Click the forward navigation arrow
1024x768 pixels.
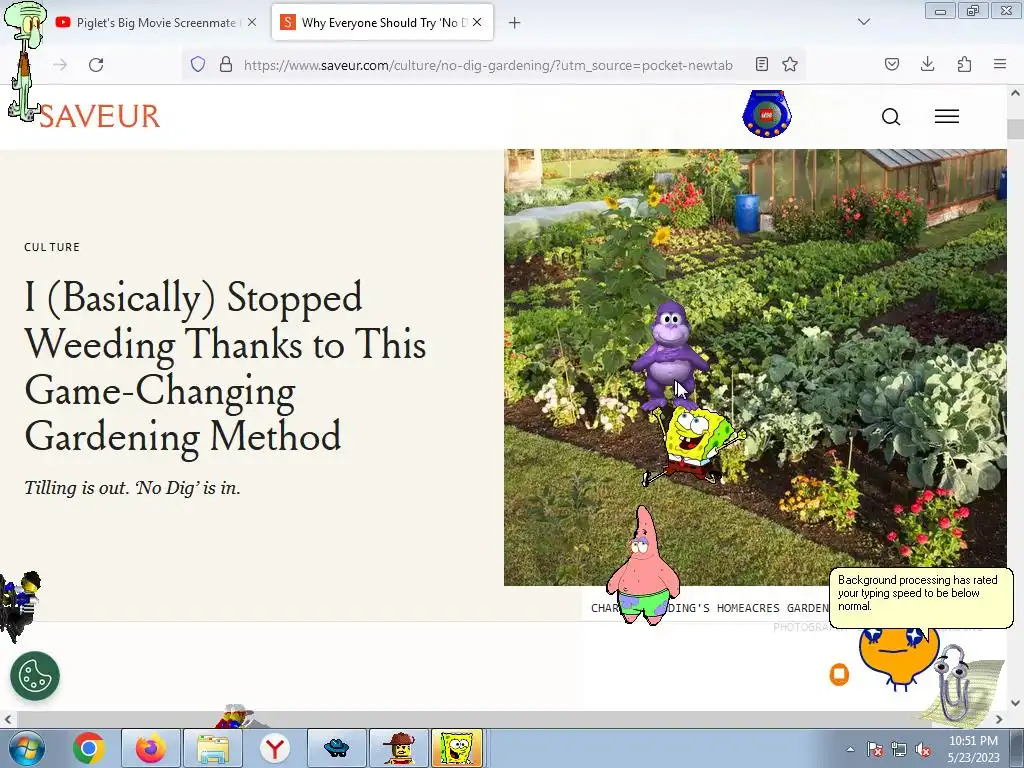point(60,65)
